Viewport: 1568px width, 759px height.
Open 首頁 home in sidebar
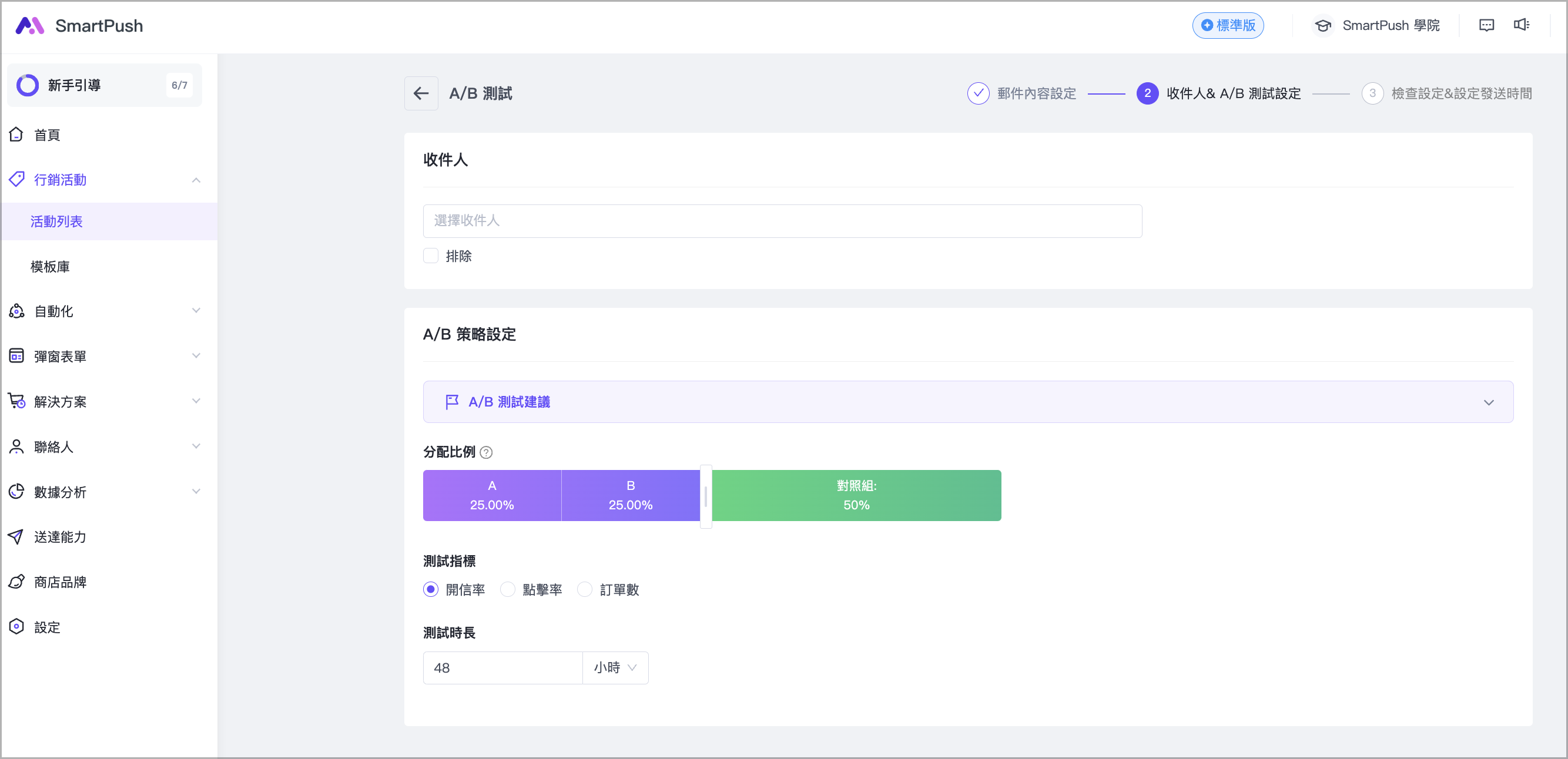pyautogui.click(x=47, y=135)
